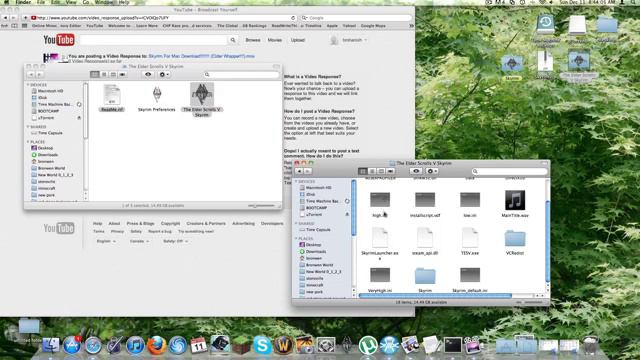Switch front Finder window to icon view
Screen dimensions: 640x360
click(x=362, y=171)
